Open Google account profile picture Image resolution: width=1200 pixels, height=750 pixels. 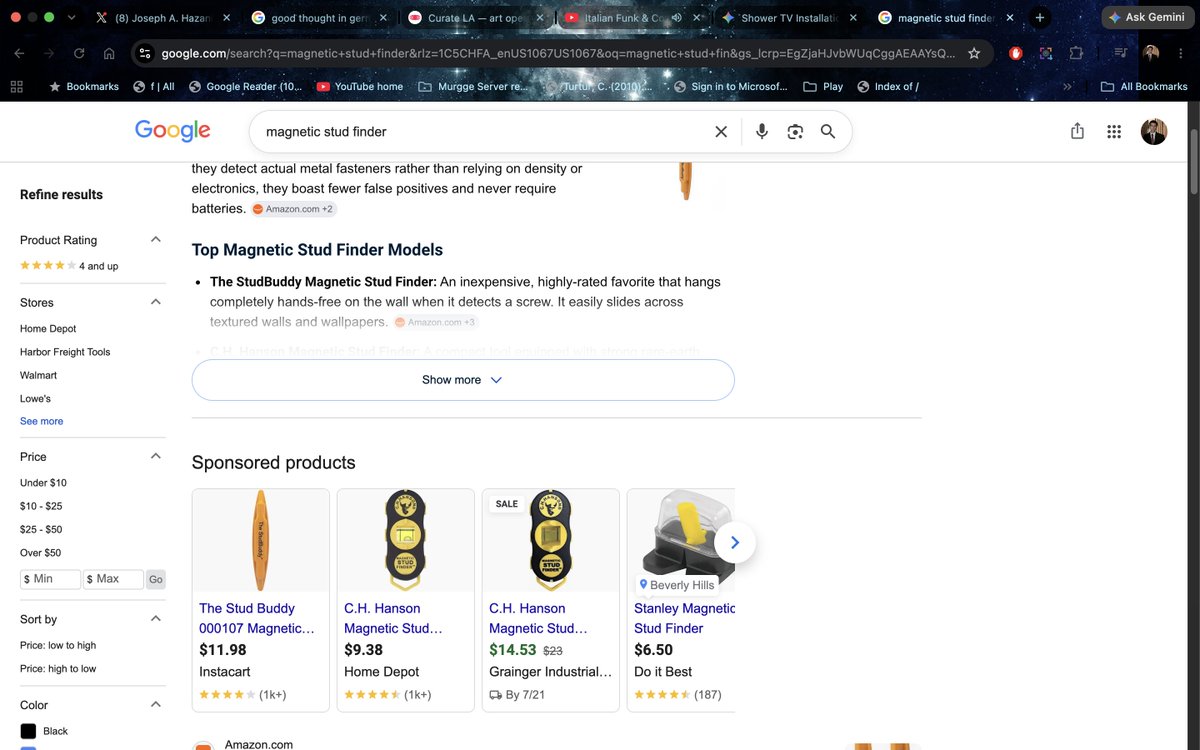(x=1154, y=132)
